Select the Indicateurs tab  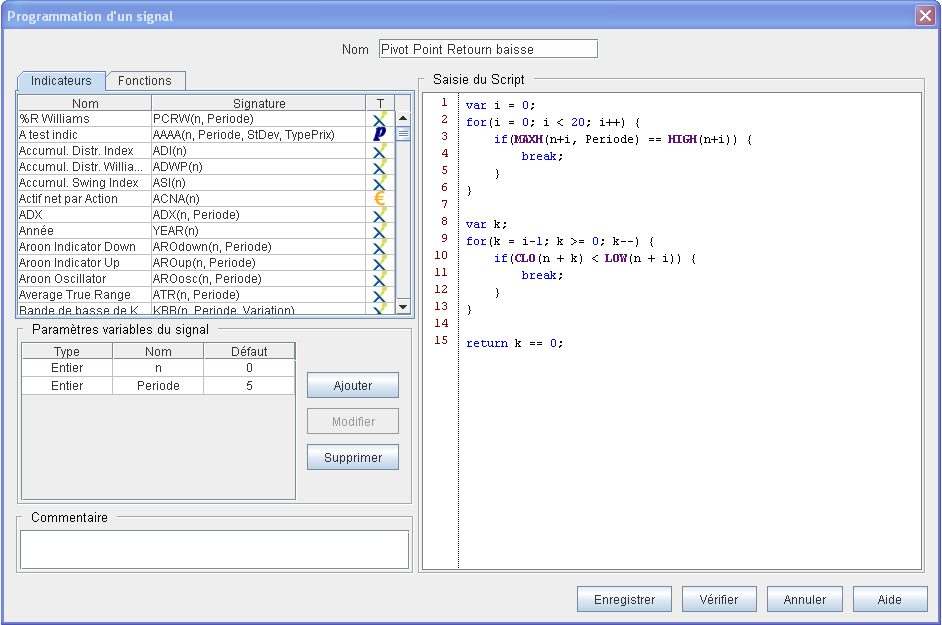[x=61, y=81]
